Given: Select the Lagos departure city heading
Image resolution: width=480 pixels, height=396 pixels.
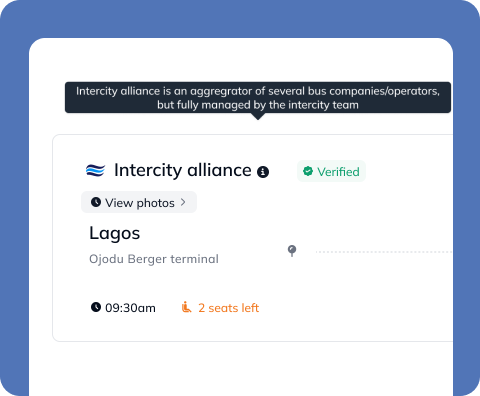Looking at the screenshot, I should [115, 233].
